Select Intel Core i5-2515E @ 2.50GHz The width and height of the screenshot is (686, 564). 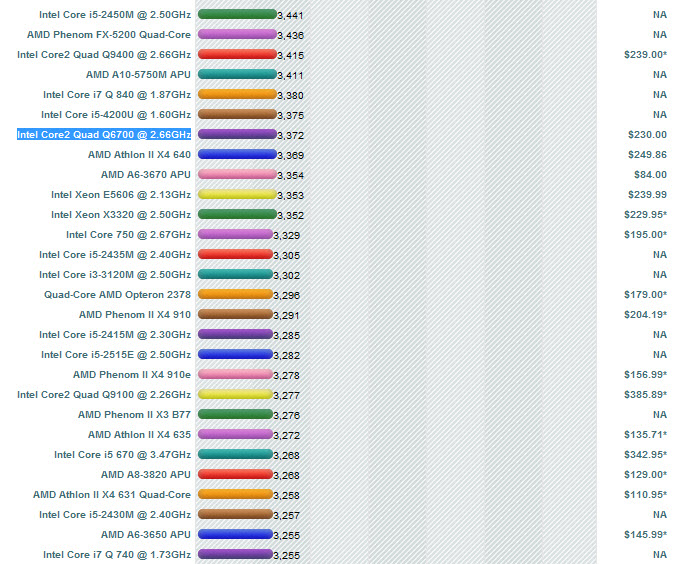point(116,355)
